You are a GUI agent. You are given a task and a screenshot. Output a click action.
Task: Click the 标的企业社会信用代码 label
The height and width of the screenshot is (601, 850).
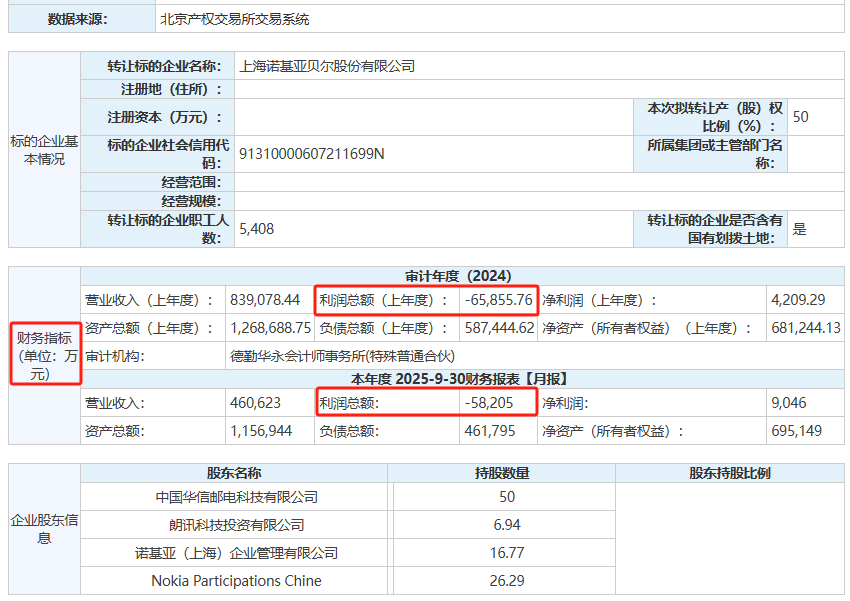pyautogui.click(x=168, y=154)
